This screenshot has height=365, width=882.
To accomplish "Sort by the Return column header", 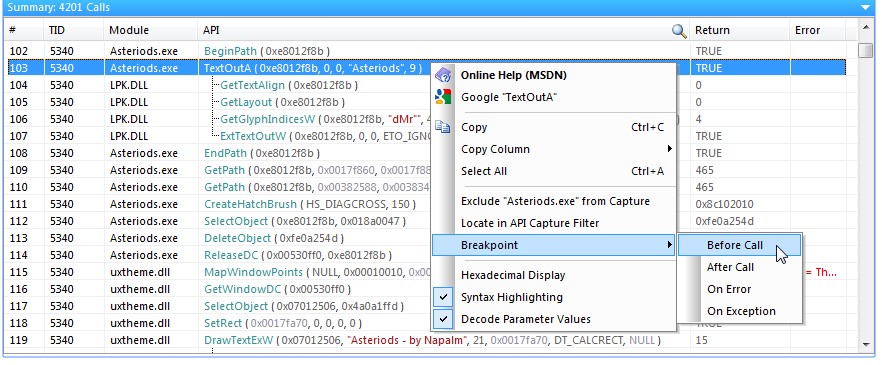I will [x=740, y=30].
